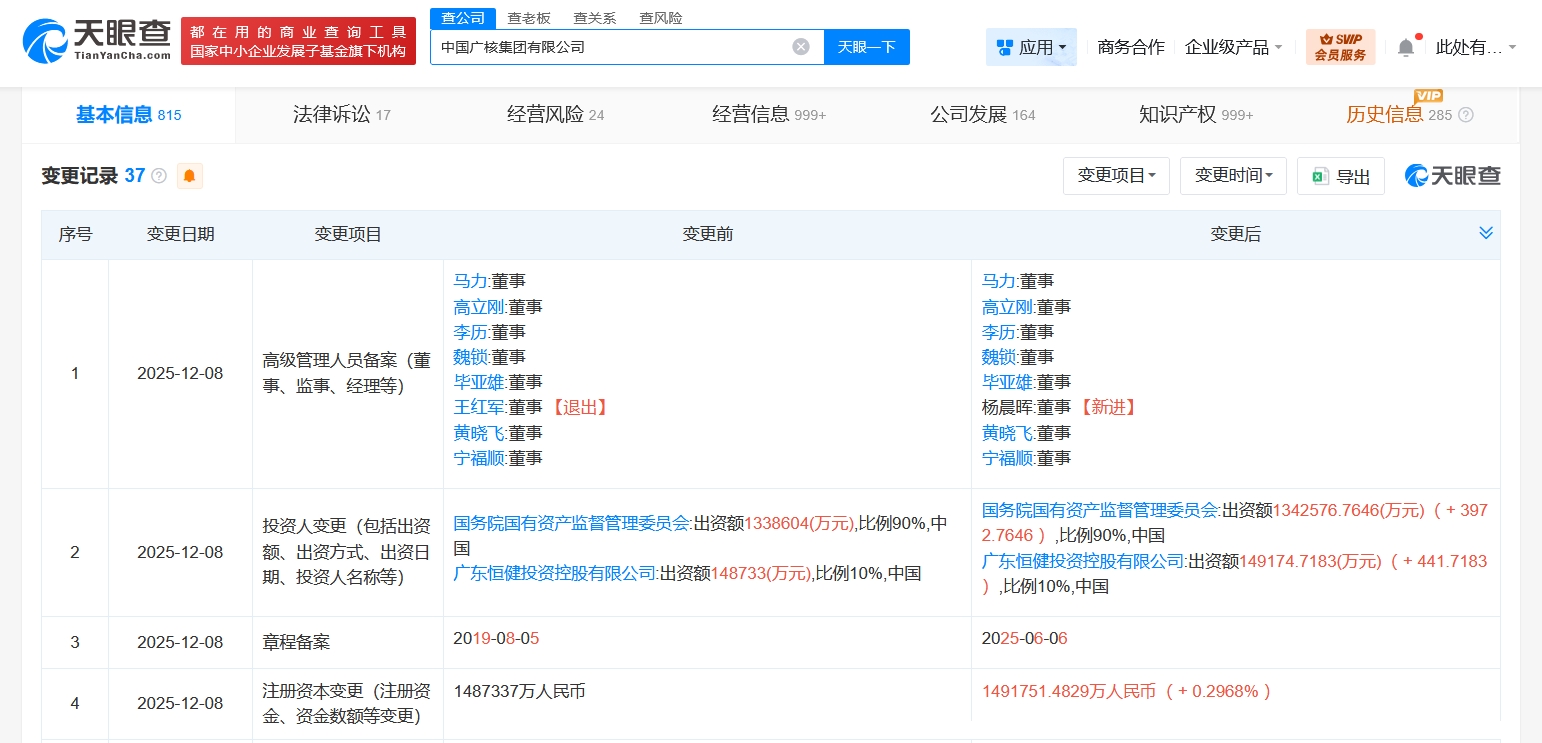
Task: Click the TianYanCha logo in header
Action: click(96, 41)
